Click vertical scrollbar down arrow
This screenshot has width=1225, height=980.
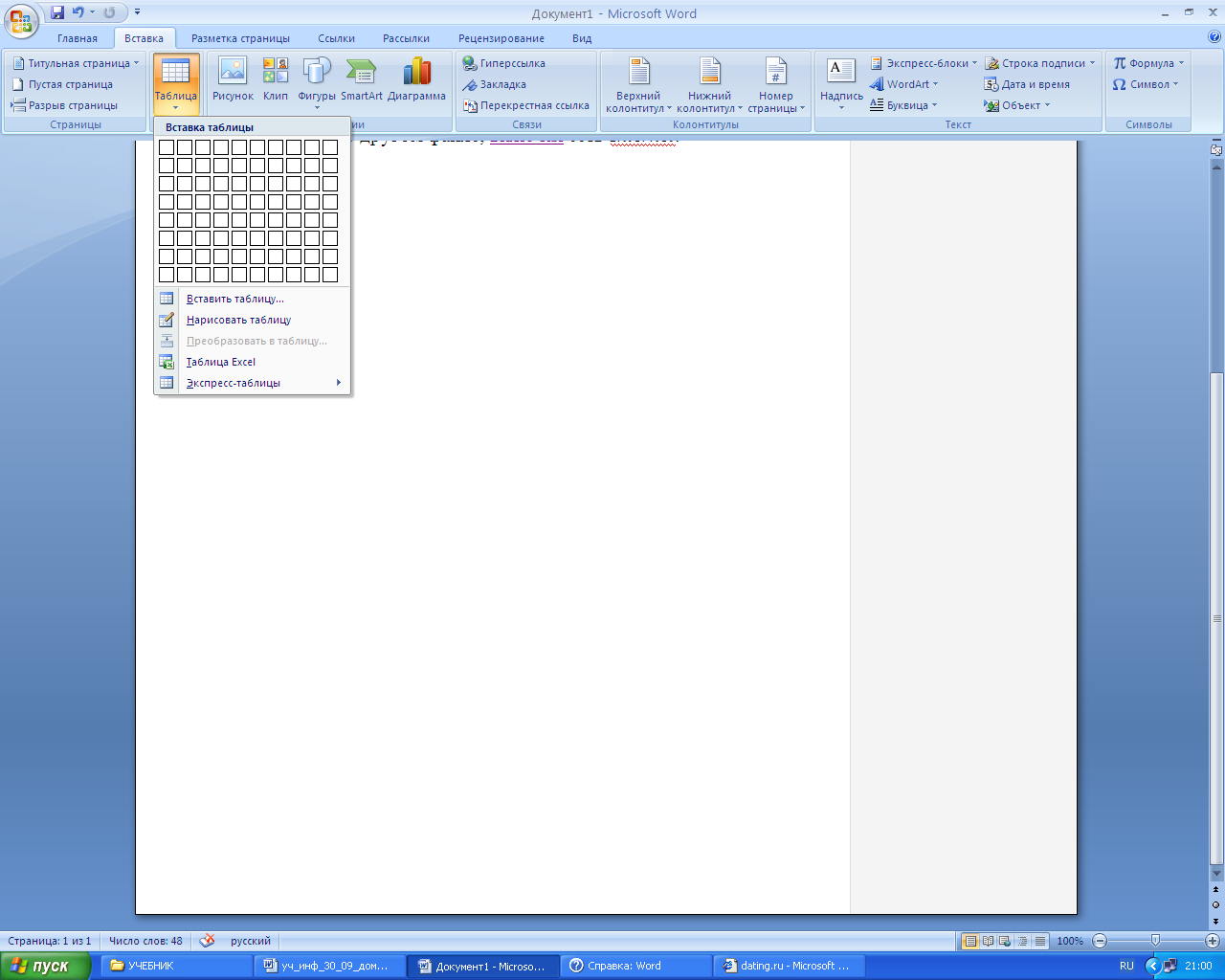pyautogui.click(x=1216, y=873)
